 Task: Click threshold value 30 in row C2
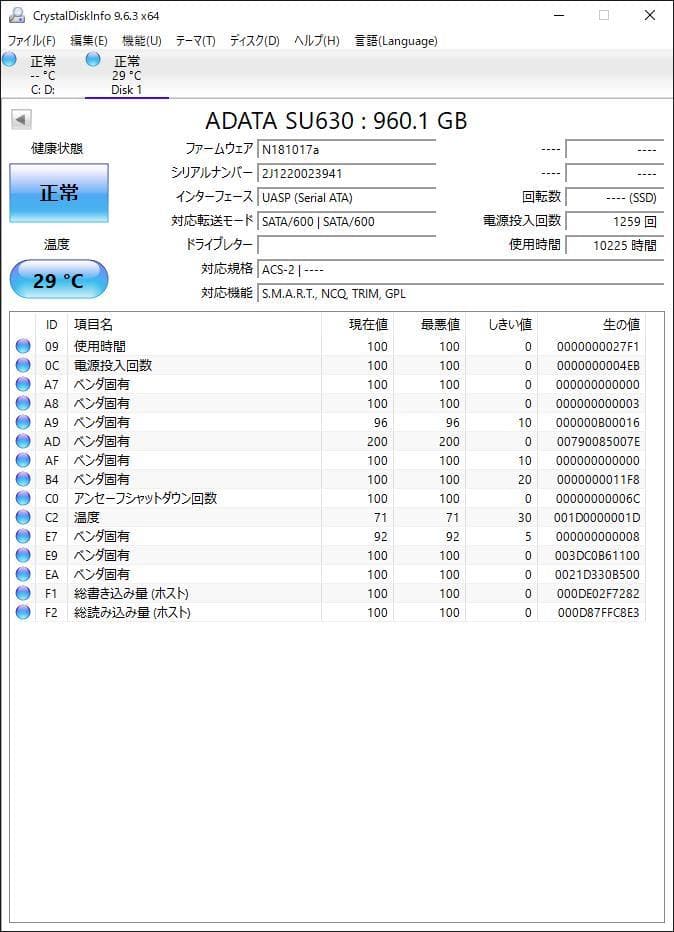[524, 518]
